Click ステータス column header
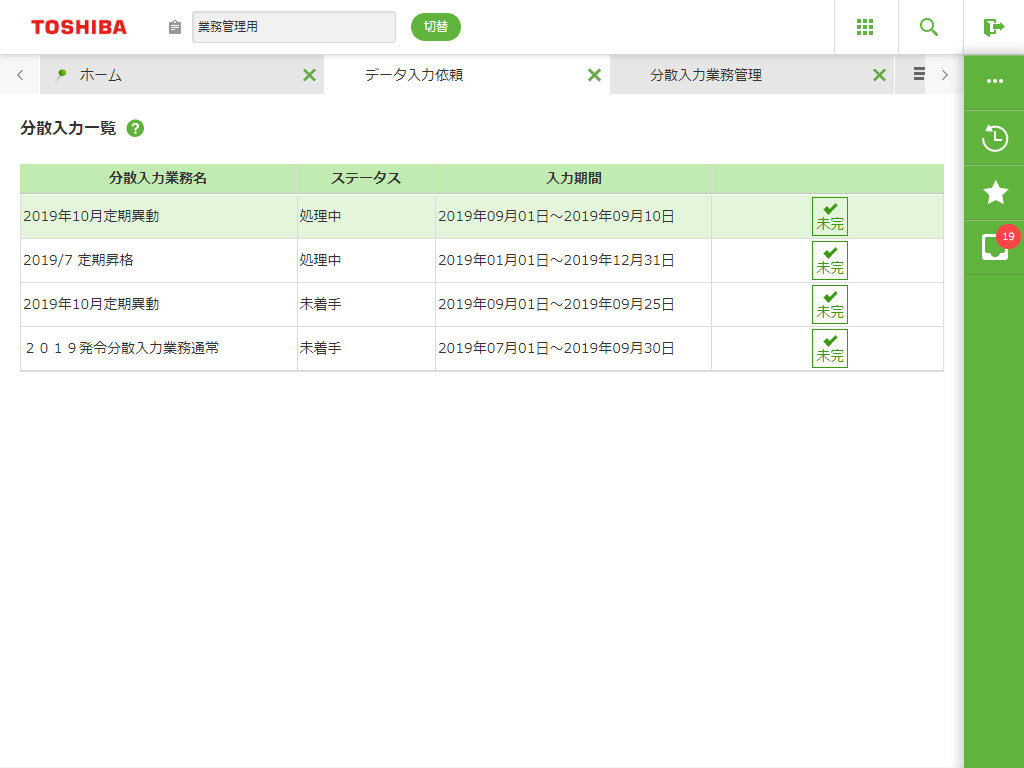Viewport: 1024px width, 768px height. [x=366, y=178]
